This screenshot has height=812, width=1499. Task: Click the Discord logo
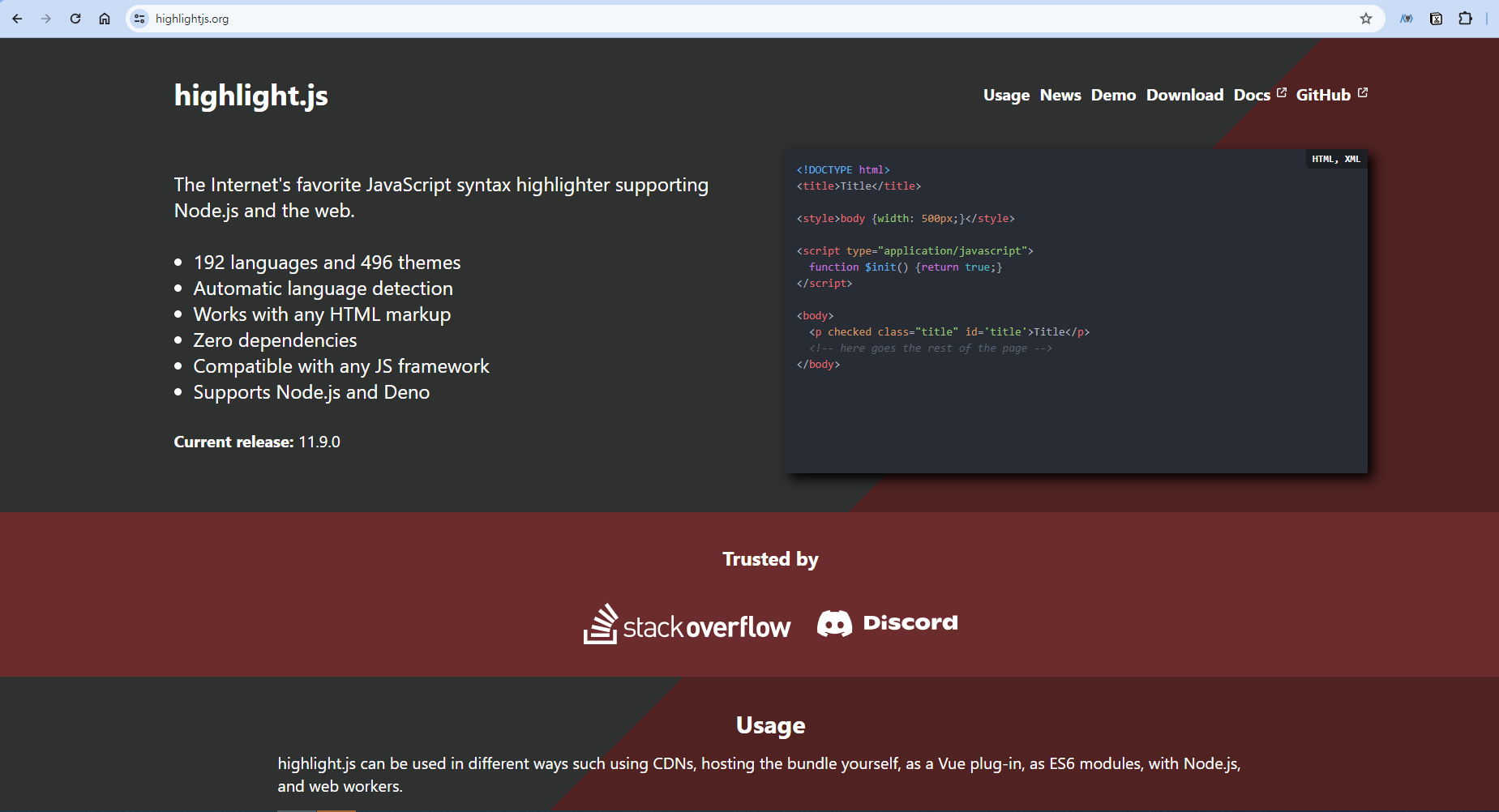coord(887,623)
